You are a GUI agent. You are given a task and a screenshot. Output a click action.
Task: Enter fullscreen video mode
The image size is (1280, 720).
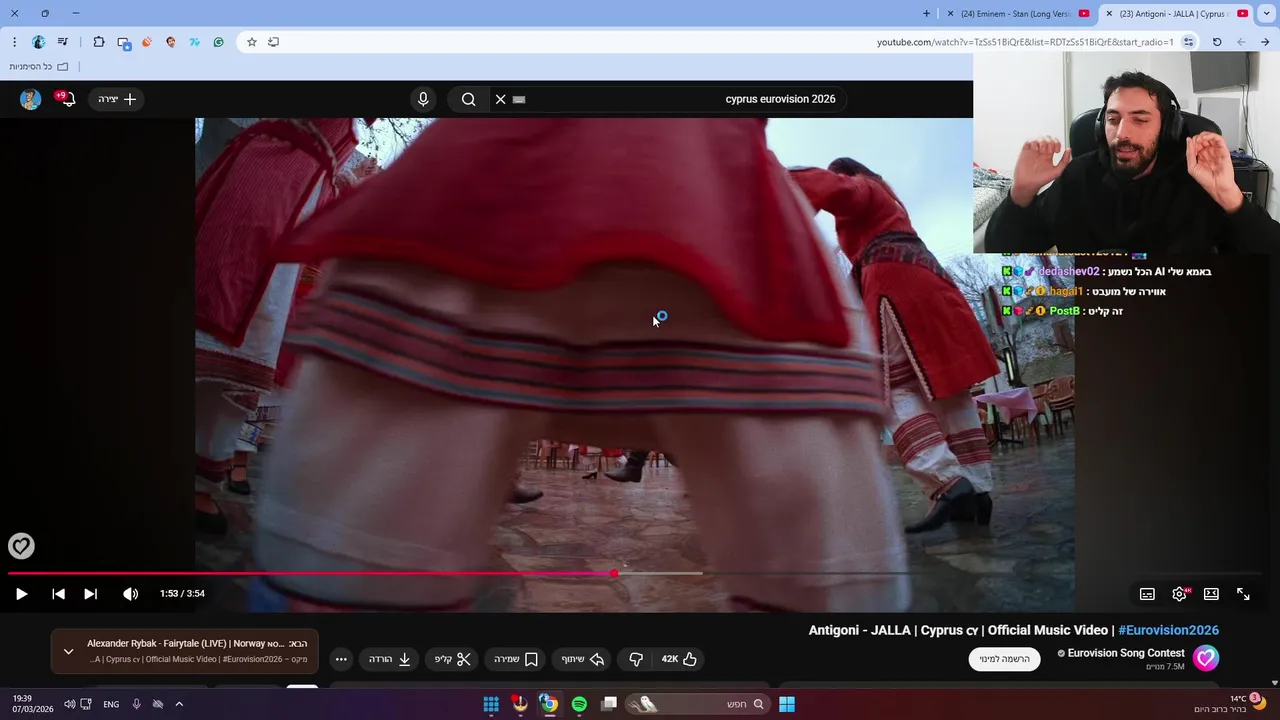1243,594
